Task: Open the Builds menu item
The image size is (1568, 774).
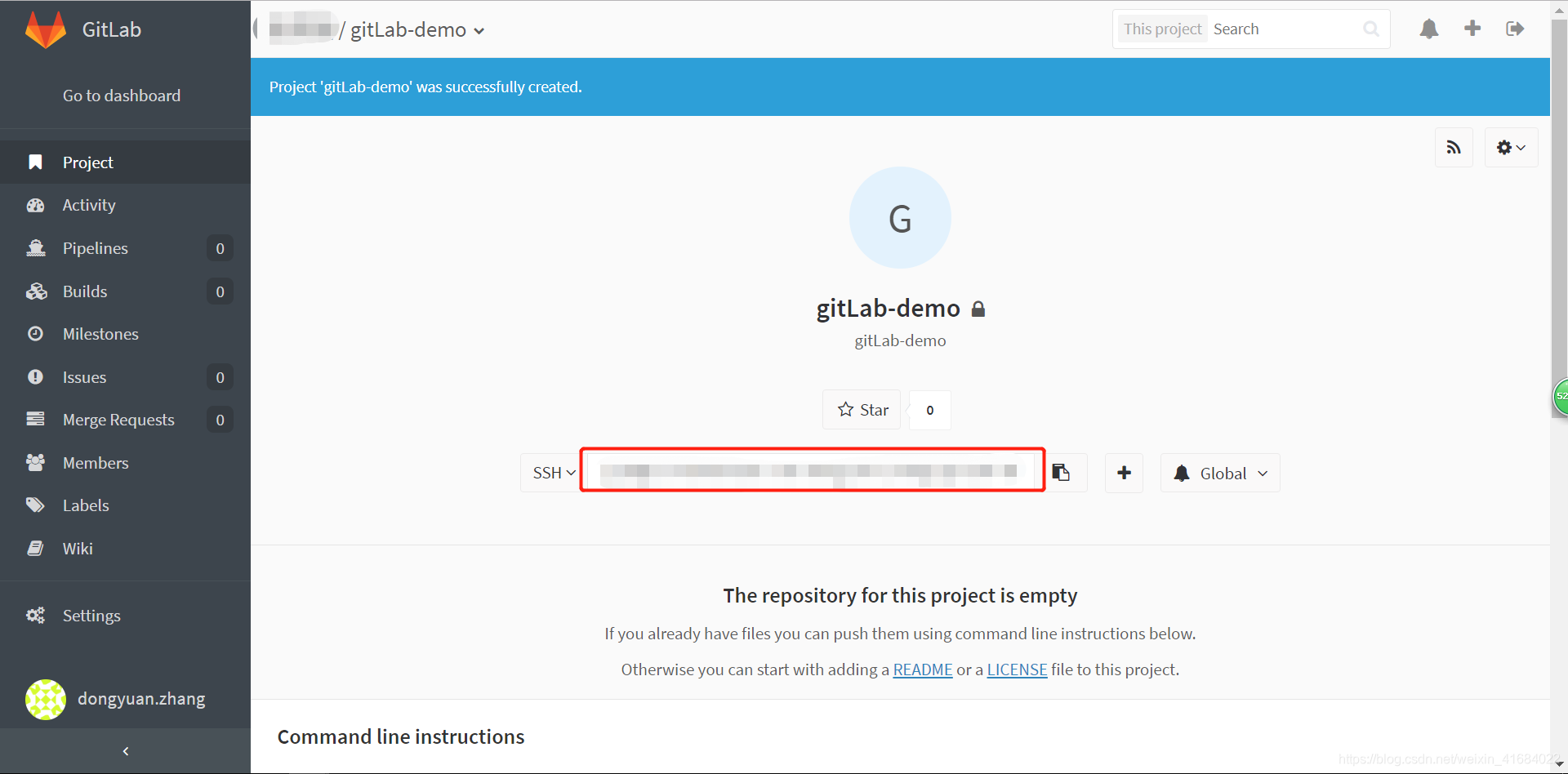Action: click(x=125, y=291)
